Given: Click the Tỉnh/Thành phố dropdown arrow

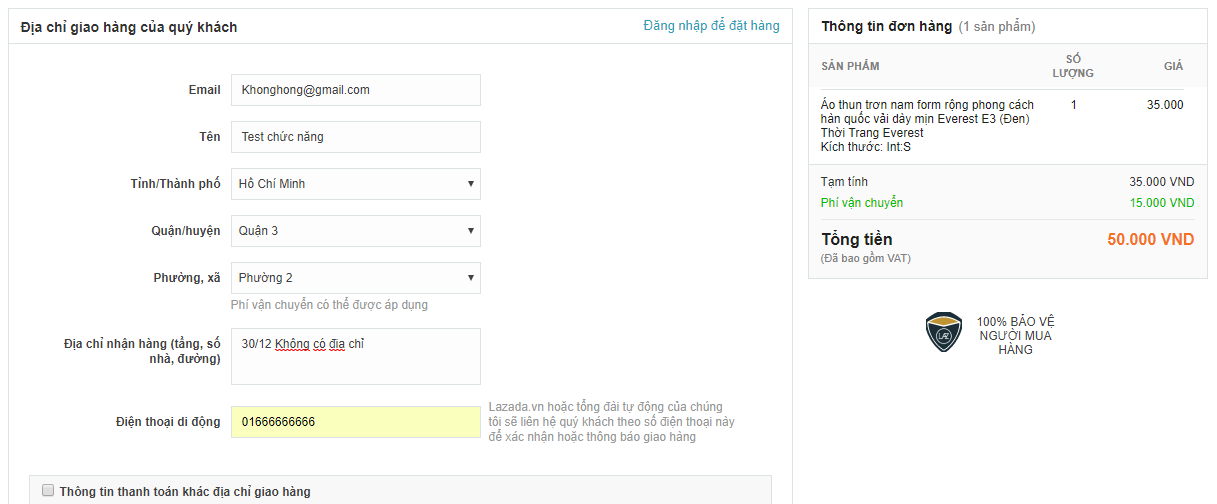Looking at the screenshot, I should tap(471, 184).
